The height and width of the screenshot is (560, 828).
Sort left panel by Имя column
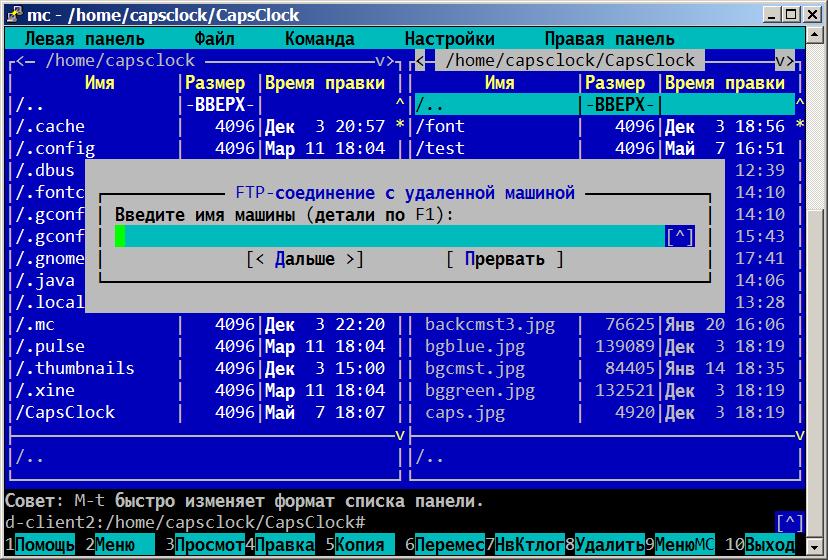click(99, 83)
